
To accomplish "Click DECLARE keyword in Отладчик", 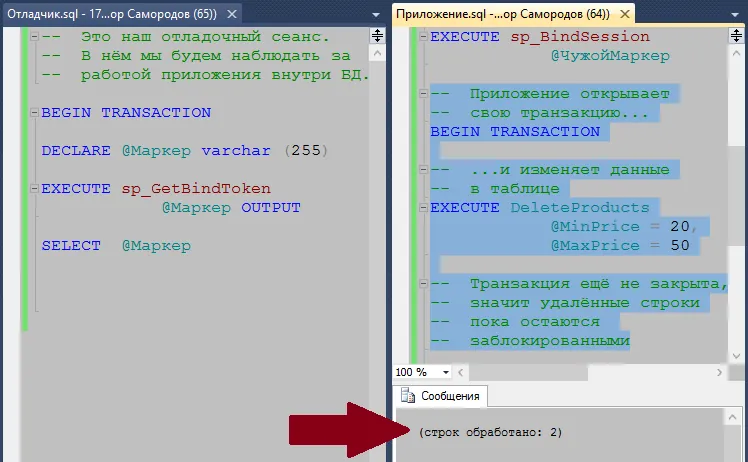I will [x=76, y=151].
